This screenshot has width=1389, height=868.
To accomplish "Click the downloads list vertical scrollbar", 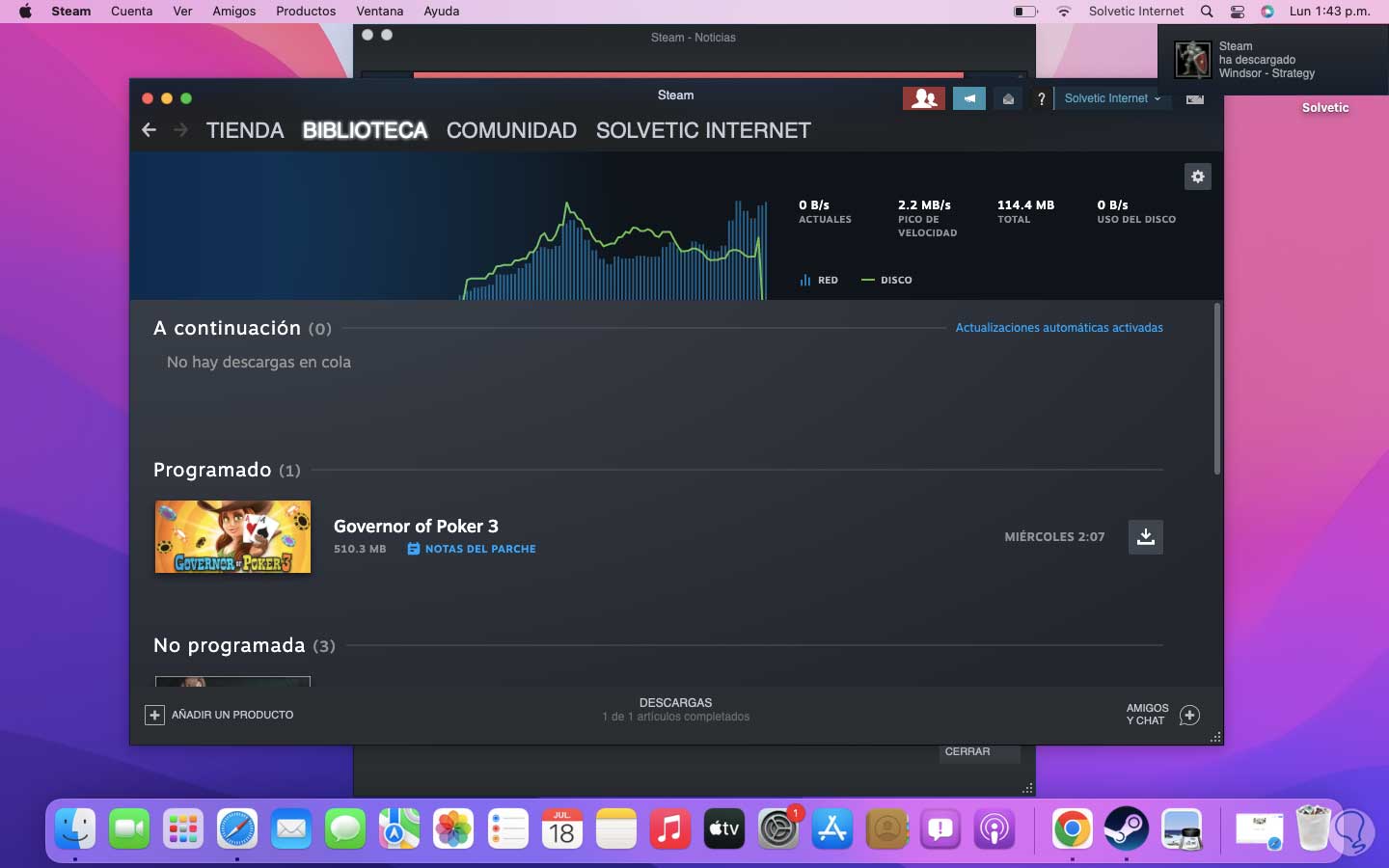I will pyautogui.click(x=1217, y=389).
